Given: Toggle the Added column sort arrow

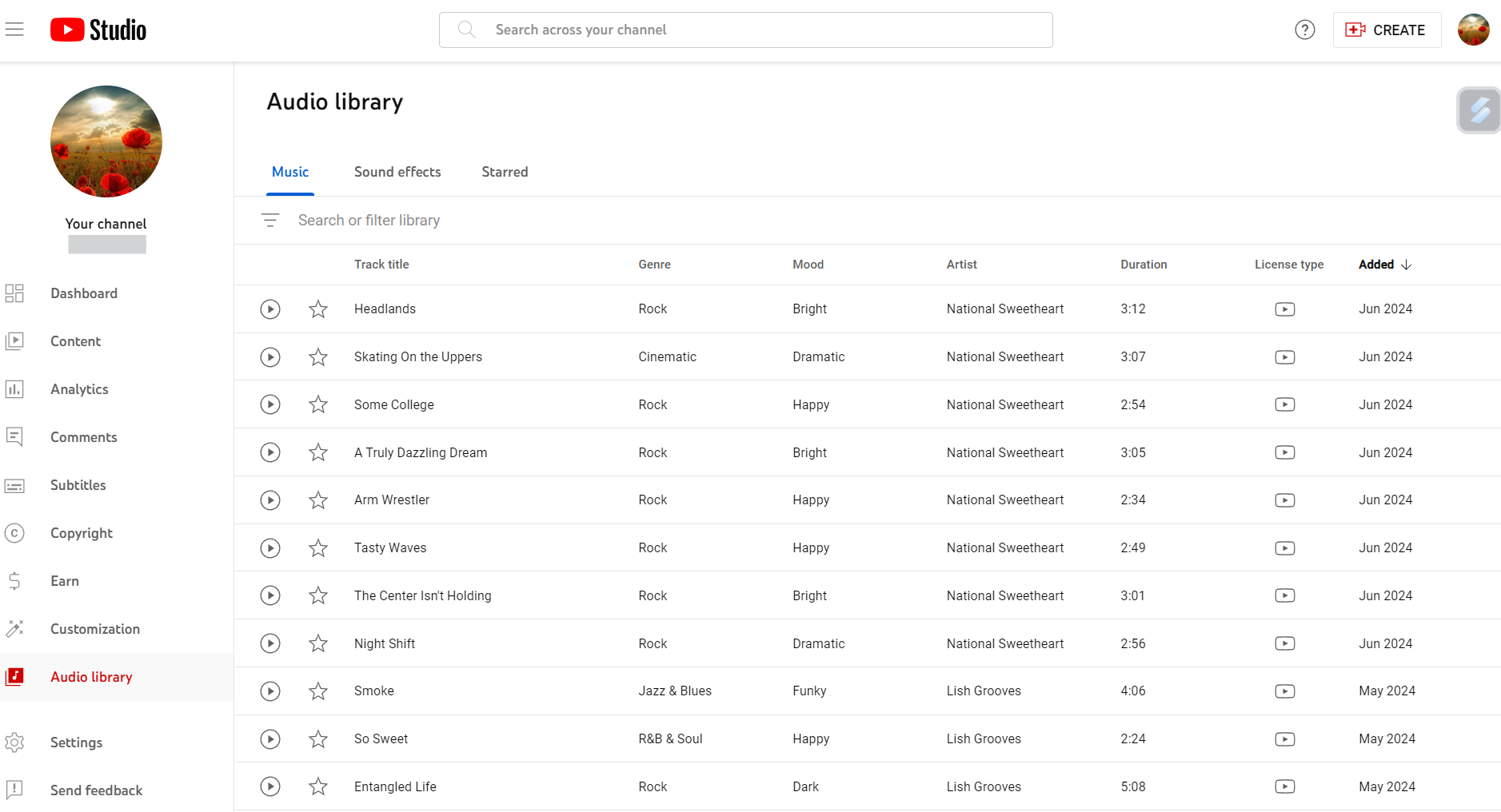Looking at the screenshot, I should [1407, 265].
